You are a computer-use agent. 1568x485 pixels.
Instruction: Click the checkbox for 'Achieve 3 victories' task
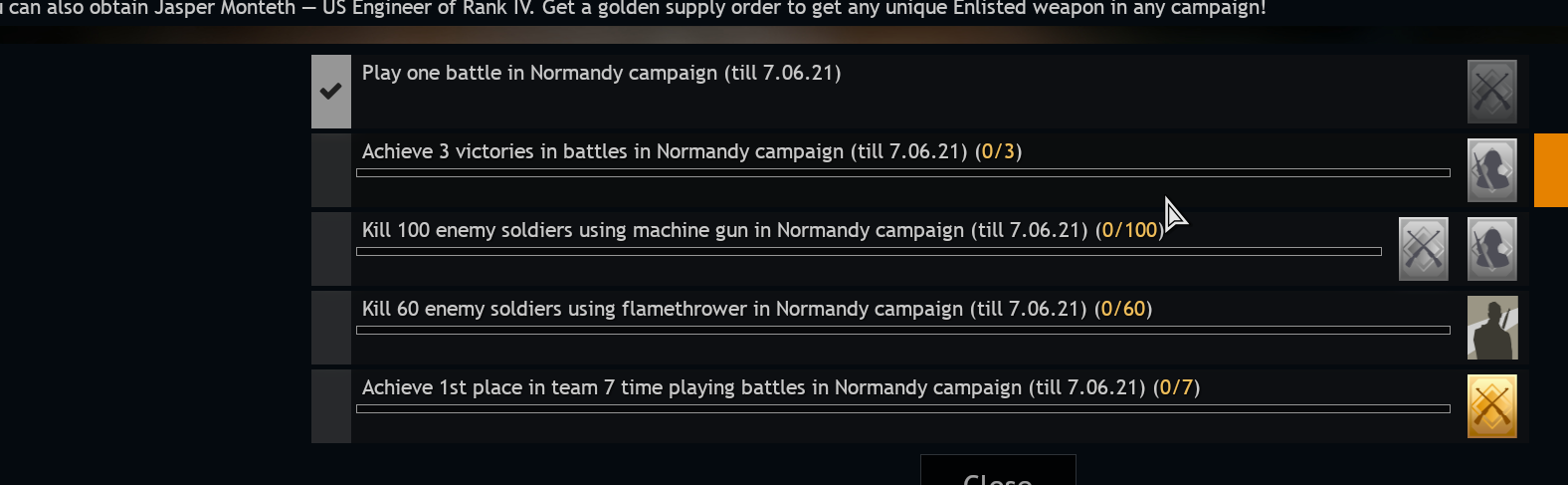coord(331,170)
